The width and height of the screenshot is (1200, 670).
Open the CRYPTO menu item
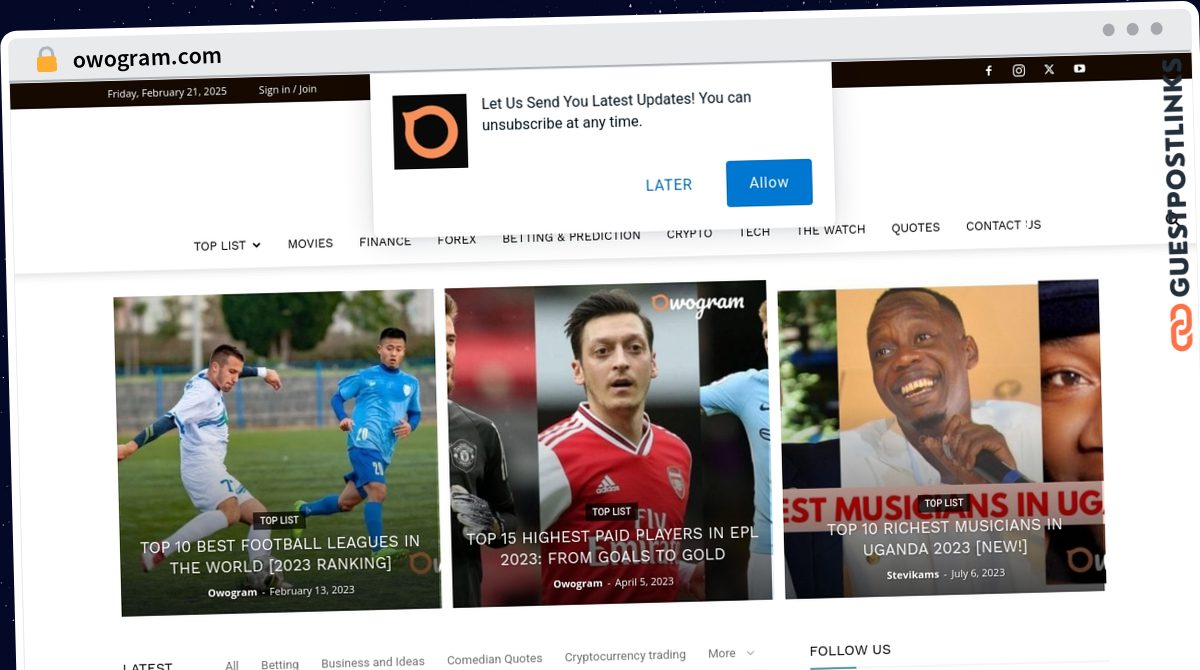689,234
